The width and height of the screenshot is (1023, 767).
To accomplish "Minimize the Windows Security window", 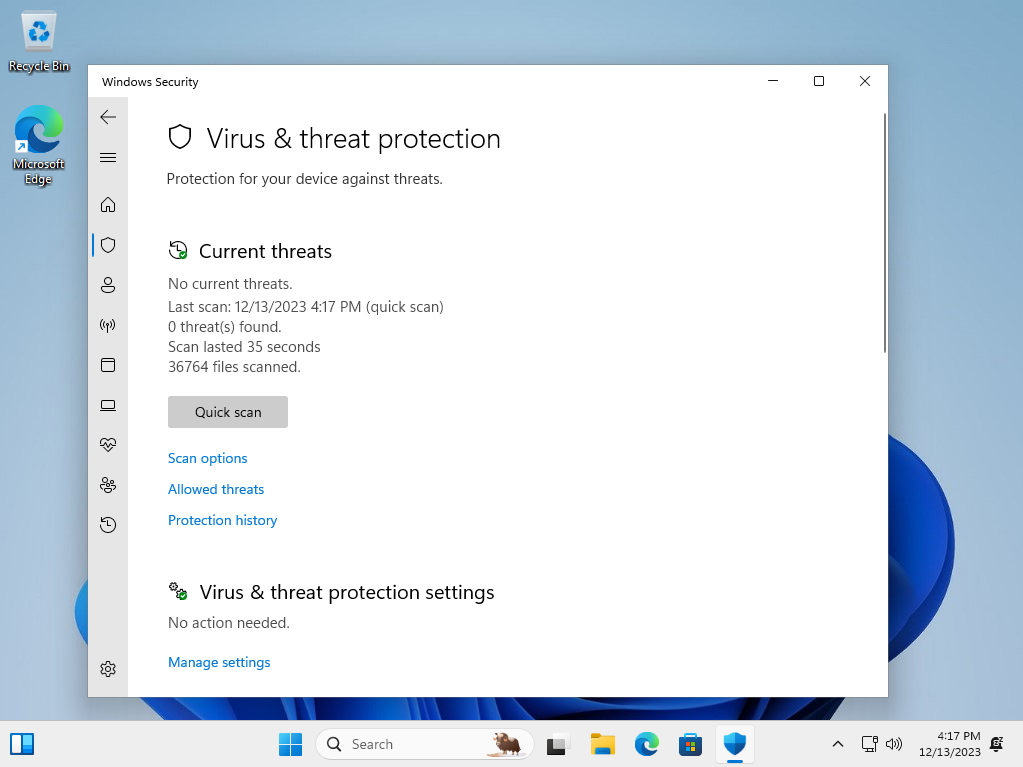I will pos(773,81).
